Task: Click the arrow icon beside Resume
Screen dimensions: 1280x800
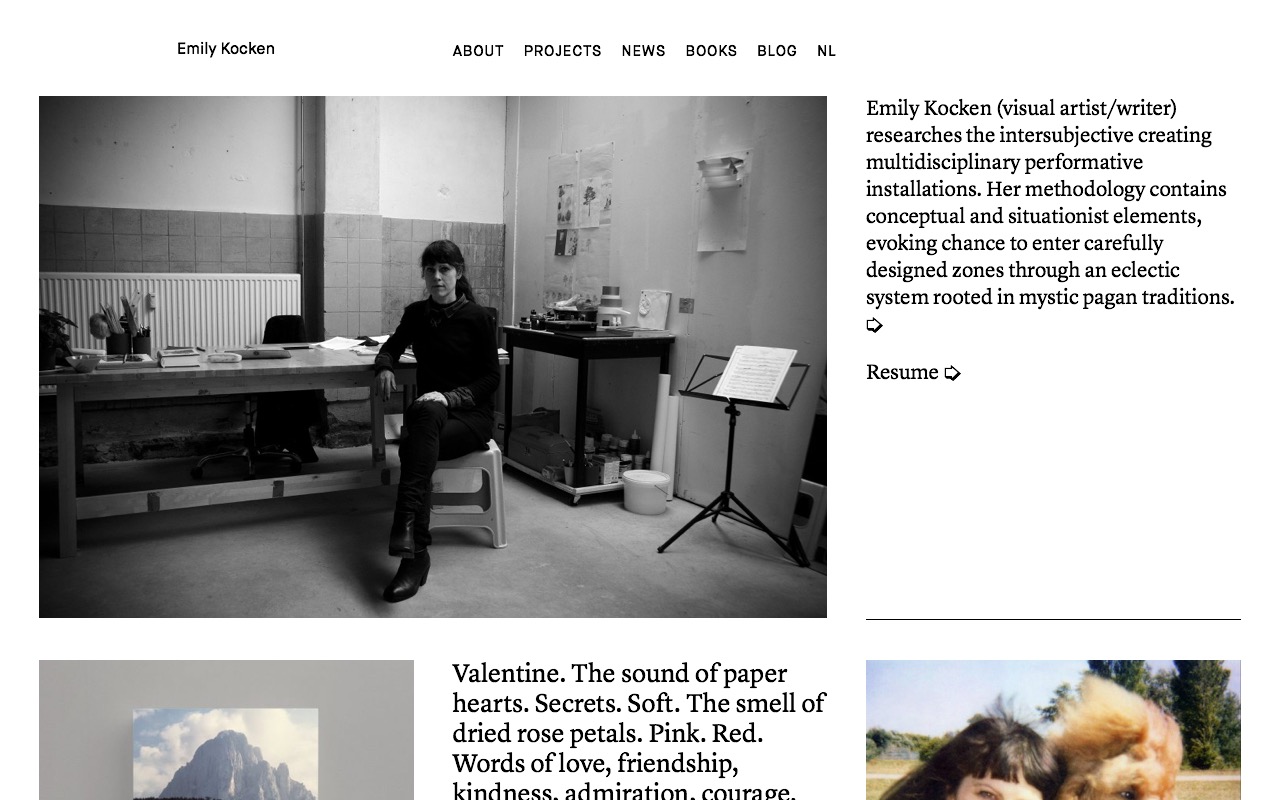Action: (x=952, y=373)
